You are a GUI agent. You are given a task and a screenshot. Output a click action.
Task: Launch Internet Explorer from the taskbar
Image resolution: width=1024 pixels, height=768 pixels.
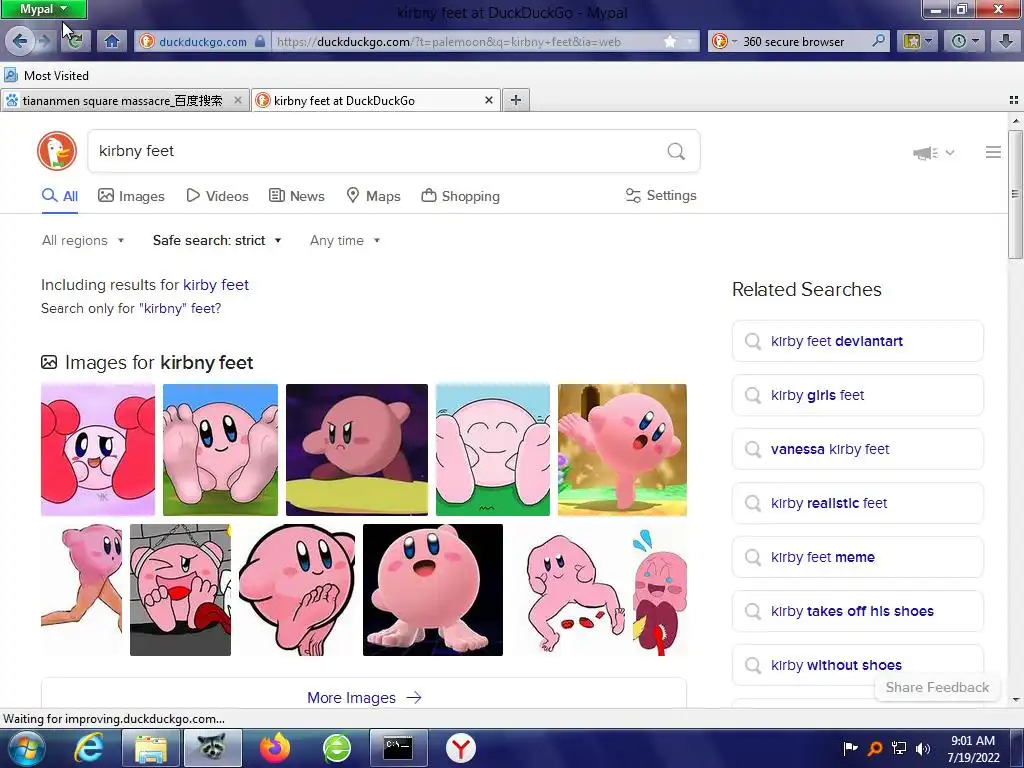(89, 748)
